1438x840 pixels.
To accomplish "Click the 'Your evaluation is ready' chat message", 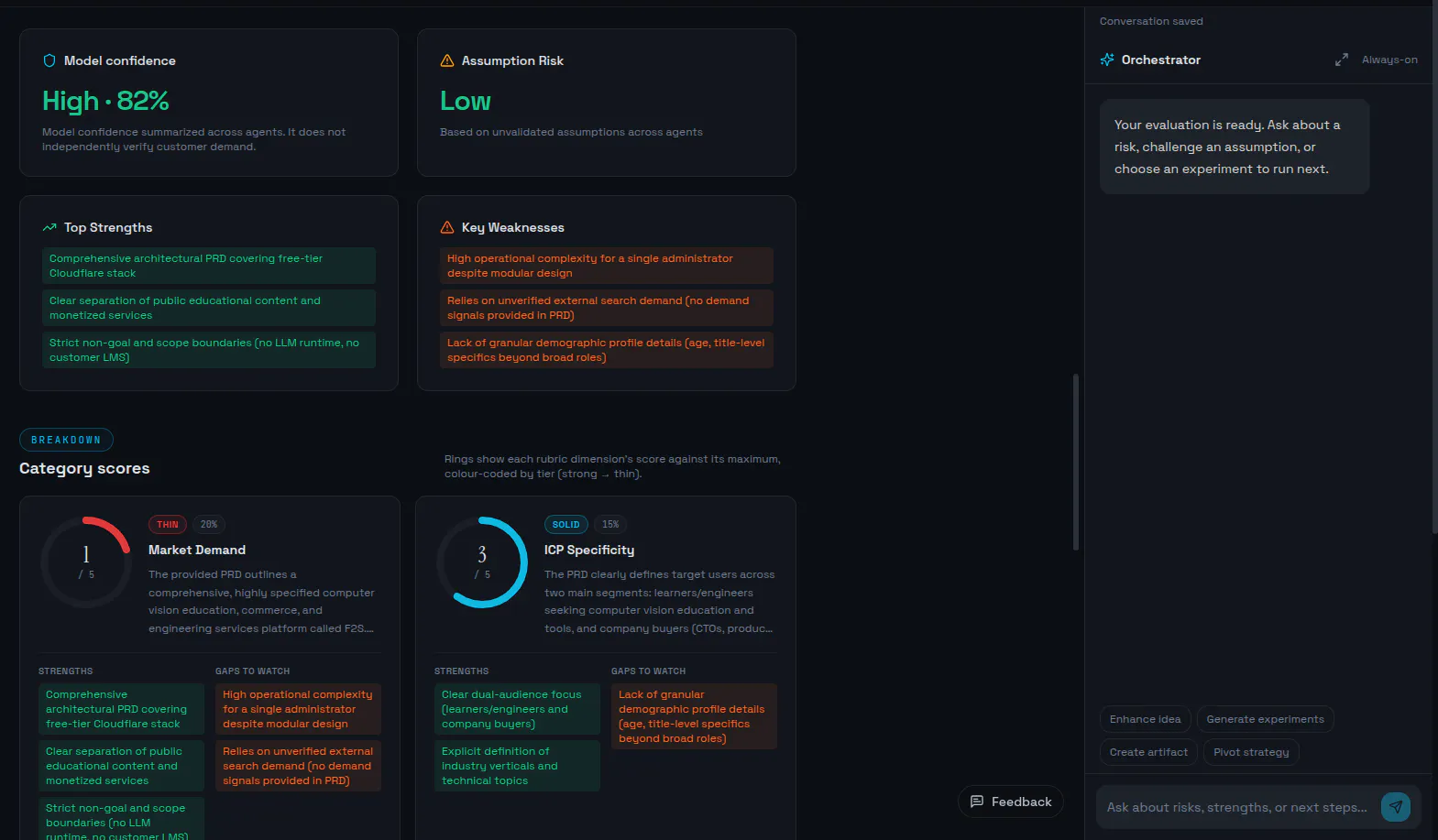I will click(1235, 147).
